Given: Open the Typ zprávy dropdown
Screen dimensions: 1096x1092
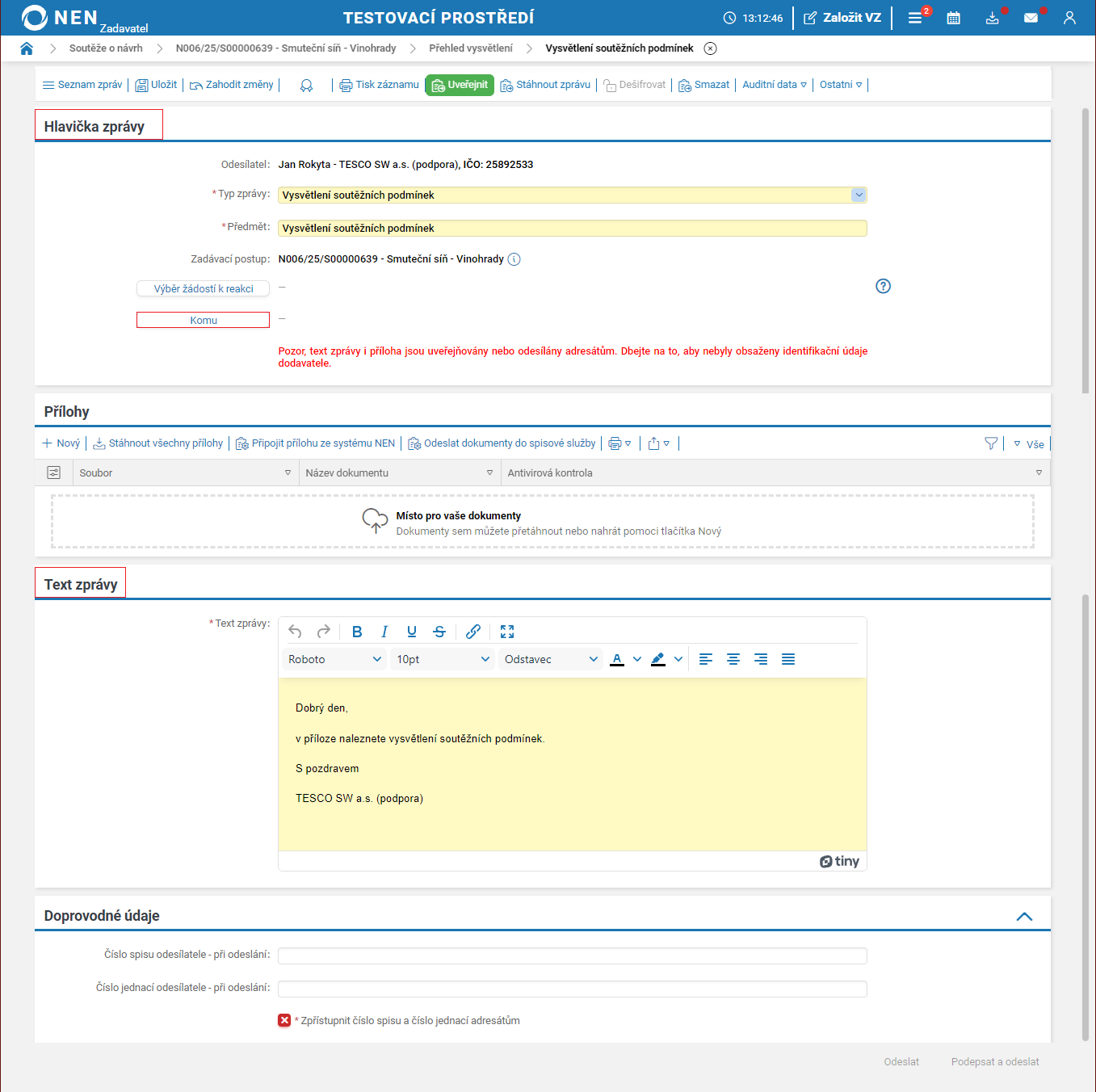Looking at the screenshot, I should [x=859, y=195].
